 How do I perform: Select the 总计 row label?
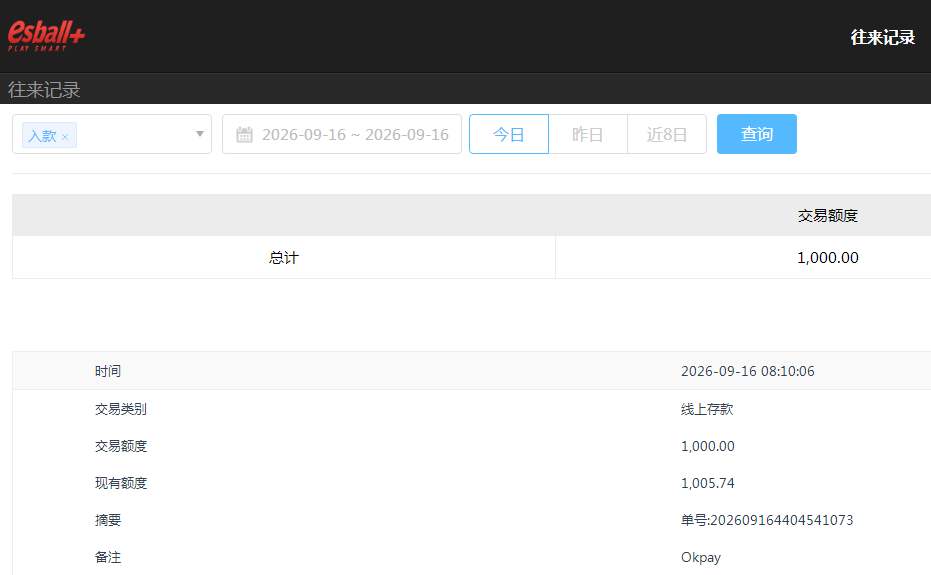coord(284,257)
